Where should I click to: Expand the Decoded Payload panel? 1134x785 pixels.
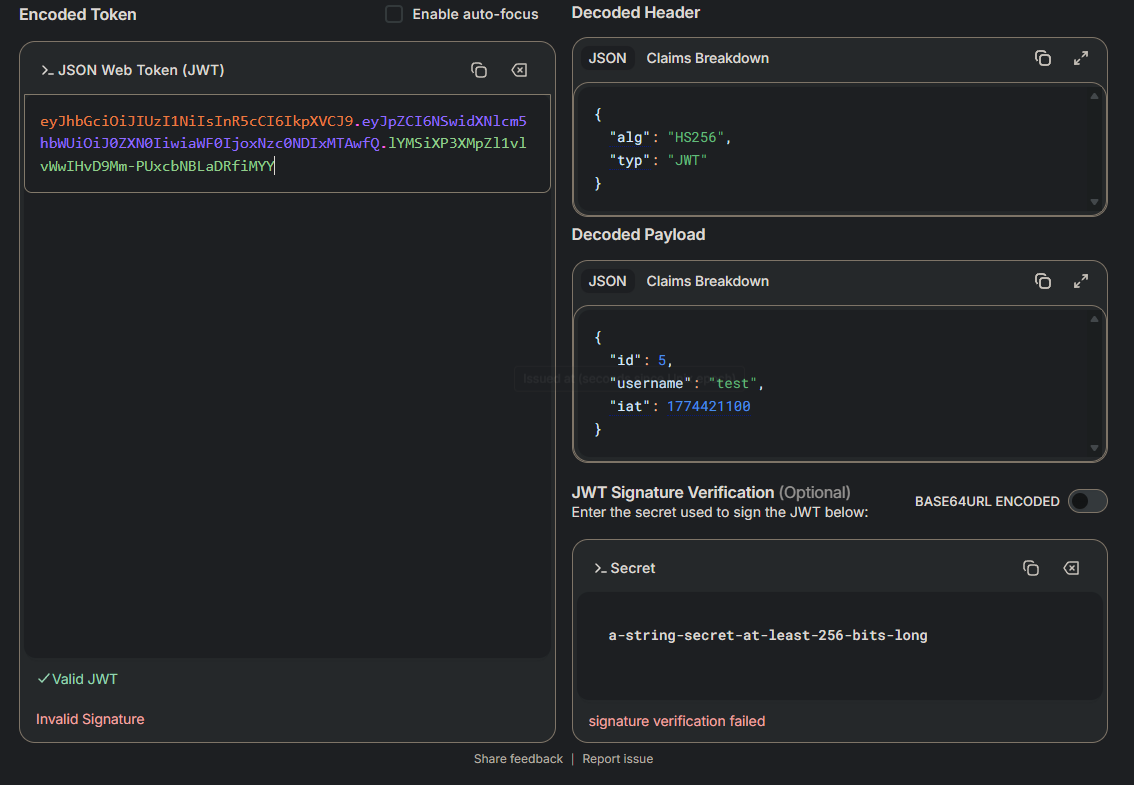point(1080,281)
